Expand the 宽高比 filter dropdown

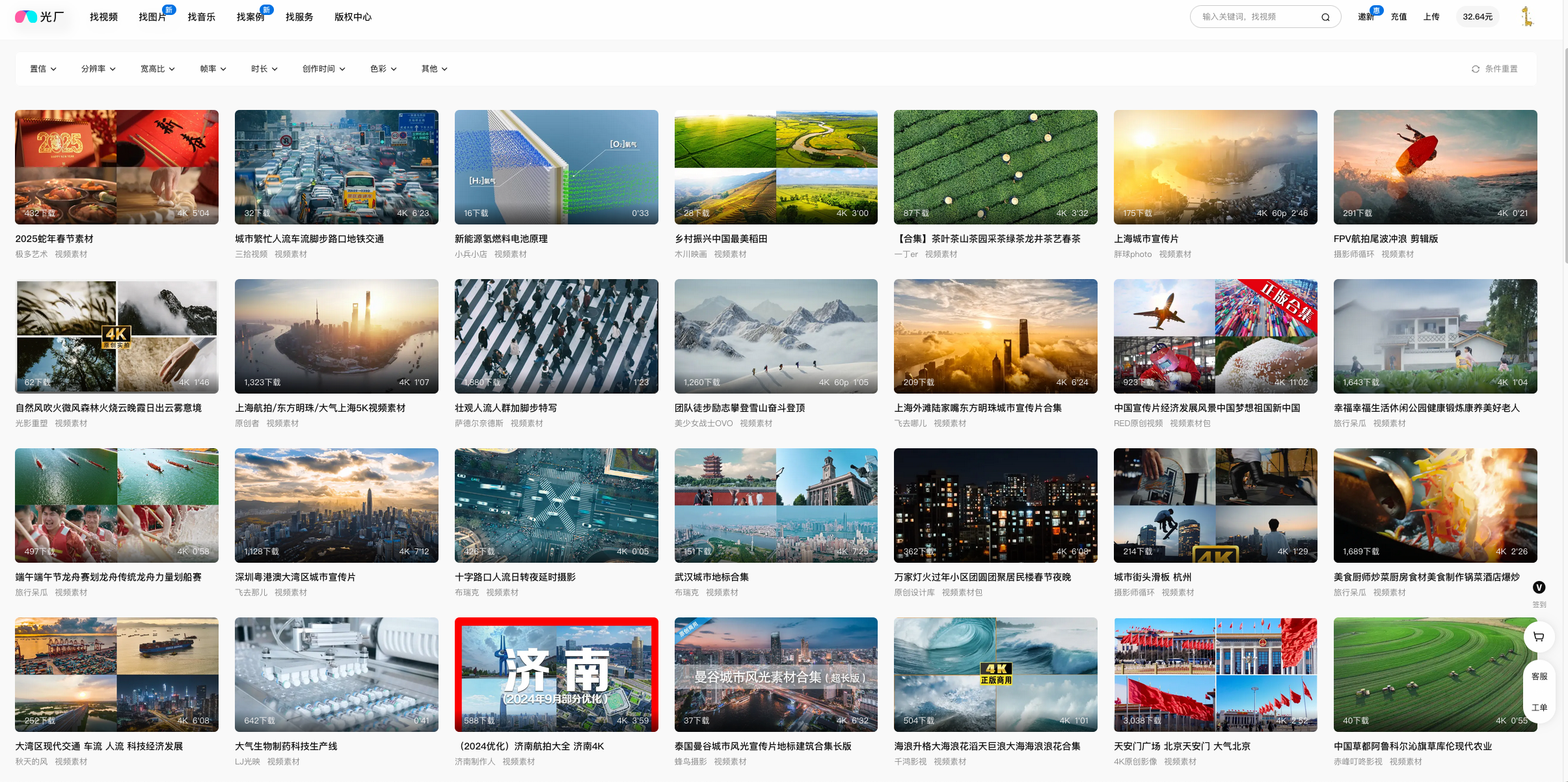coord(157,69)
